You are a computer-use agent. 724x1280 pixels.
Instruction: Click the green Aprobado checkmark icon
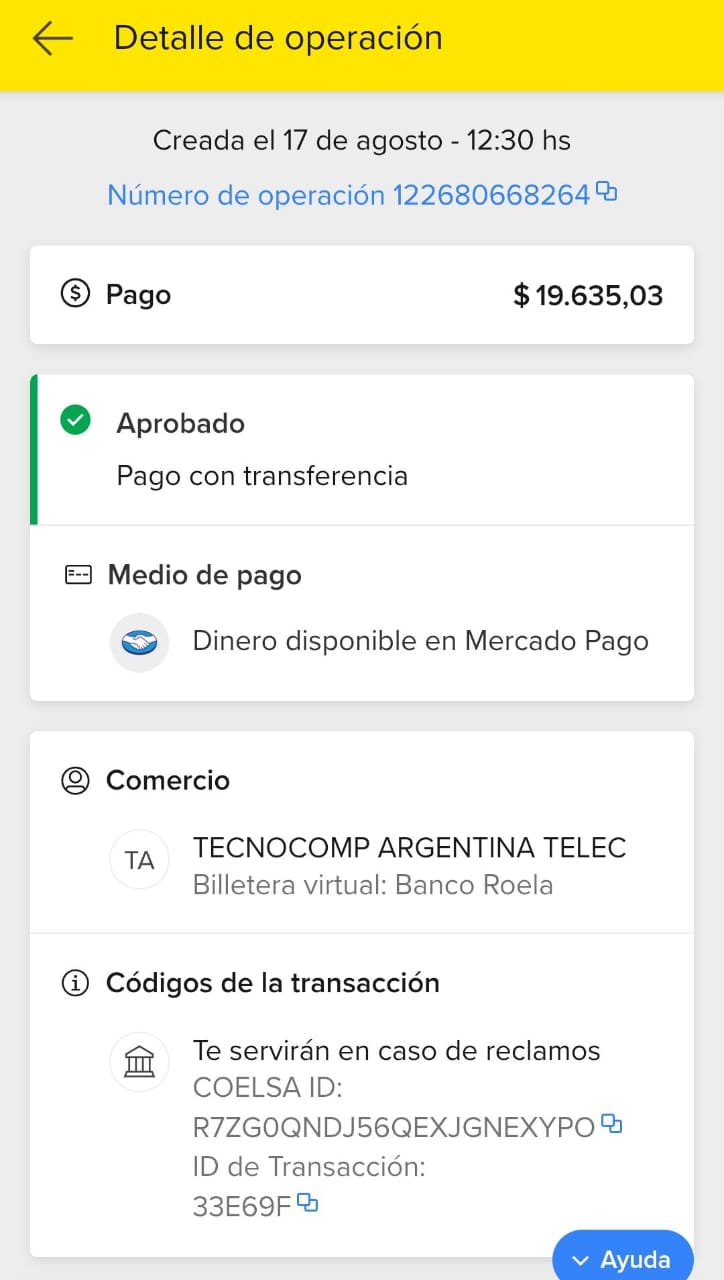[x=75, y=422]
